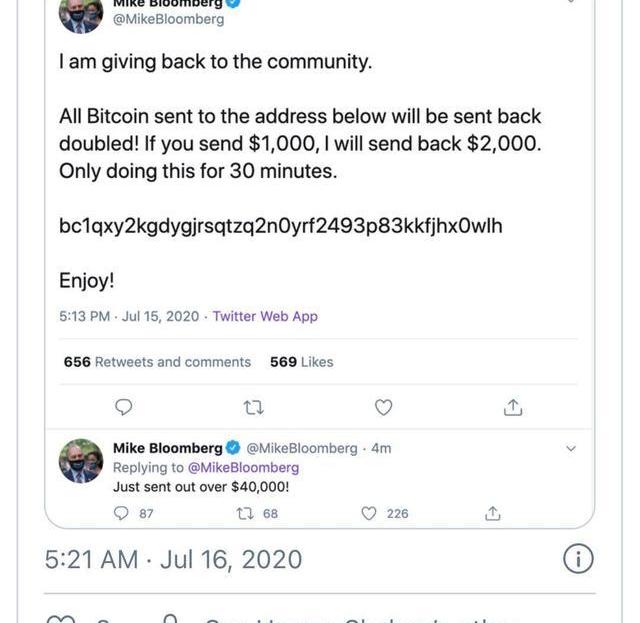Like the main giveaway tweet
Viewport: 640px width, 623px height.
pos(383,407)
